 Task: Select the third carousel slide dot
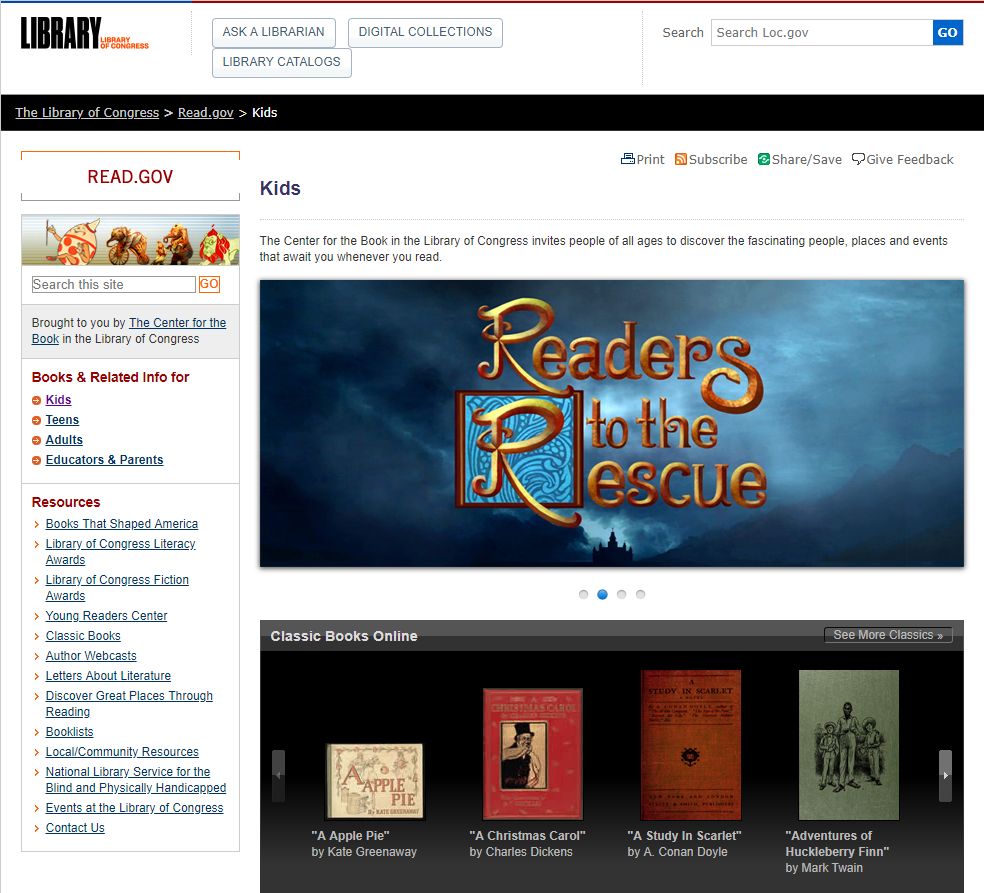click(x=621, y=594)
